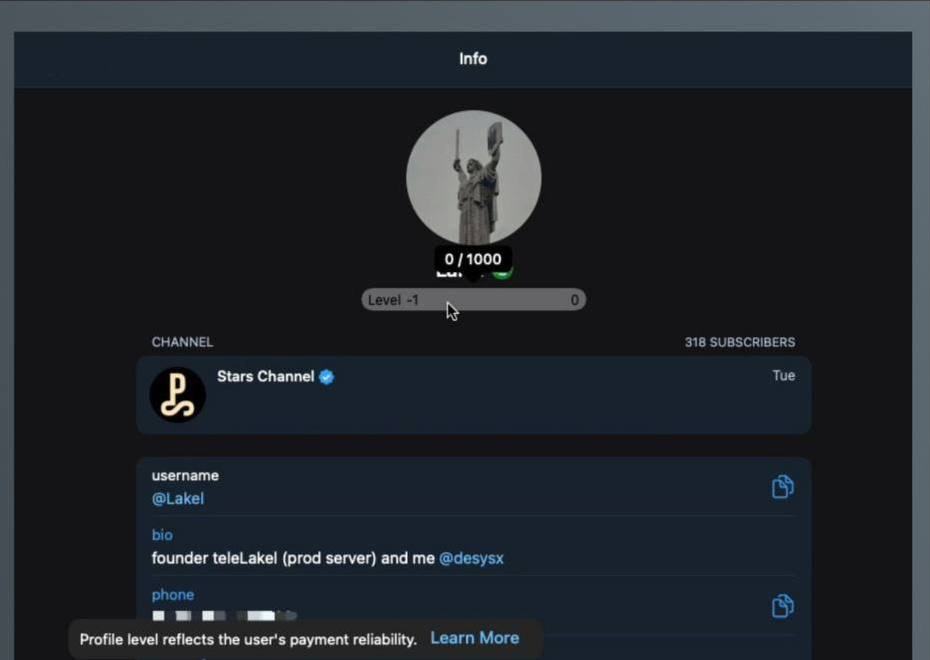Open the profile photo with the statue

tap(473, 177)
